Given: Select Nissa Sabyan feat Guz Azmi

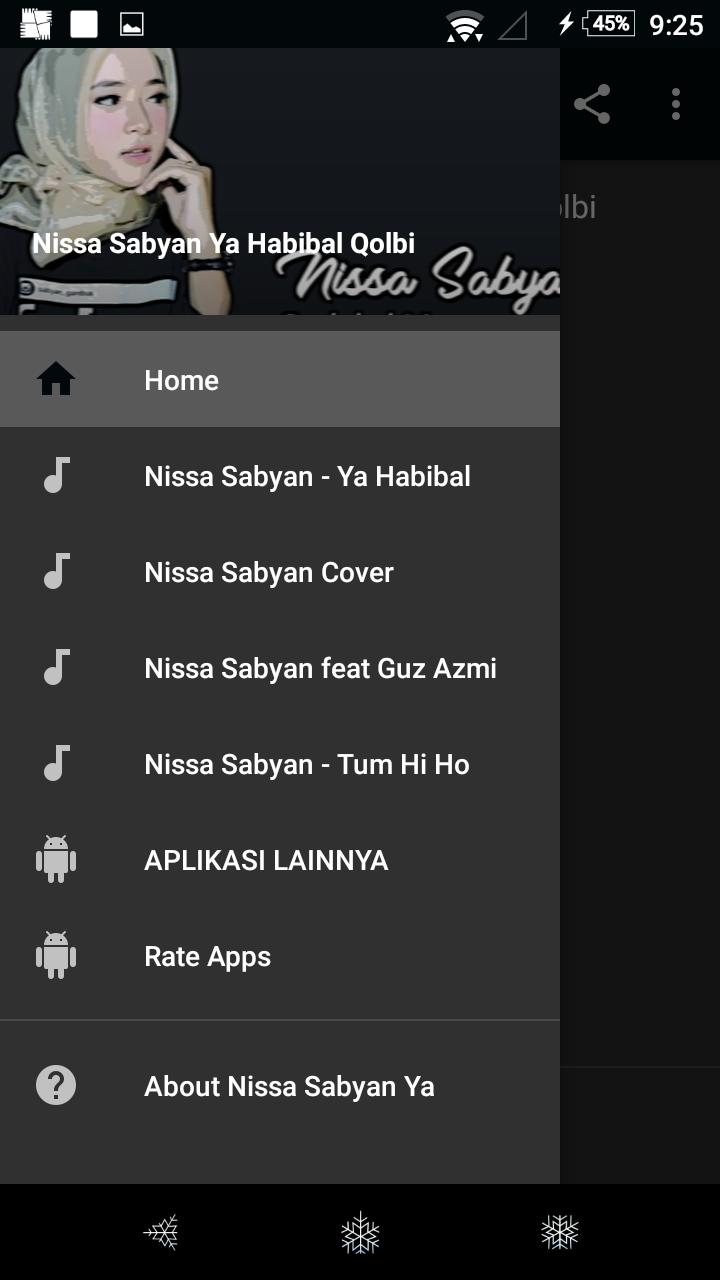Looking at the screenshot, I should 320,668.
